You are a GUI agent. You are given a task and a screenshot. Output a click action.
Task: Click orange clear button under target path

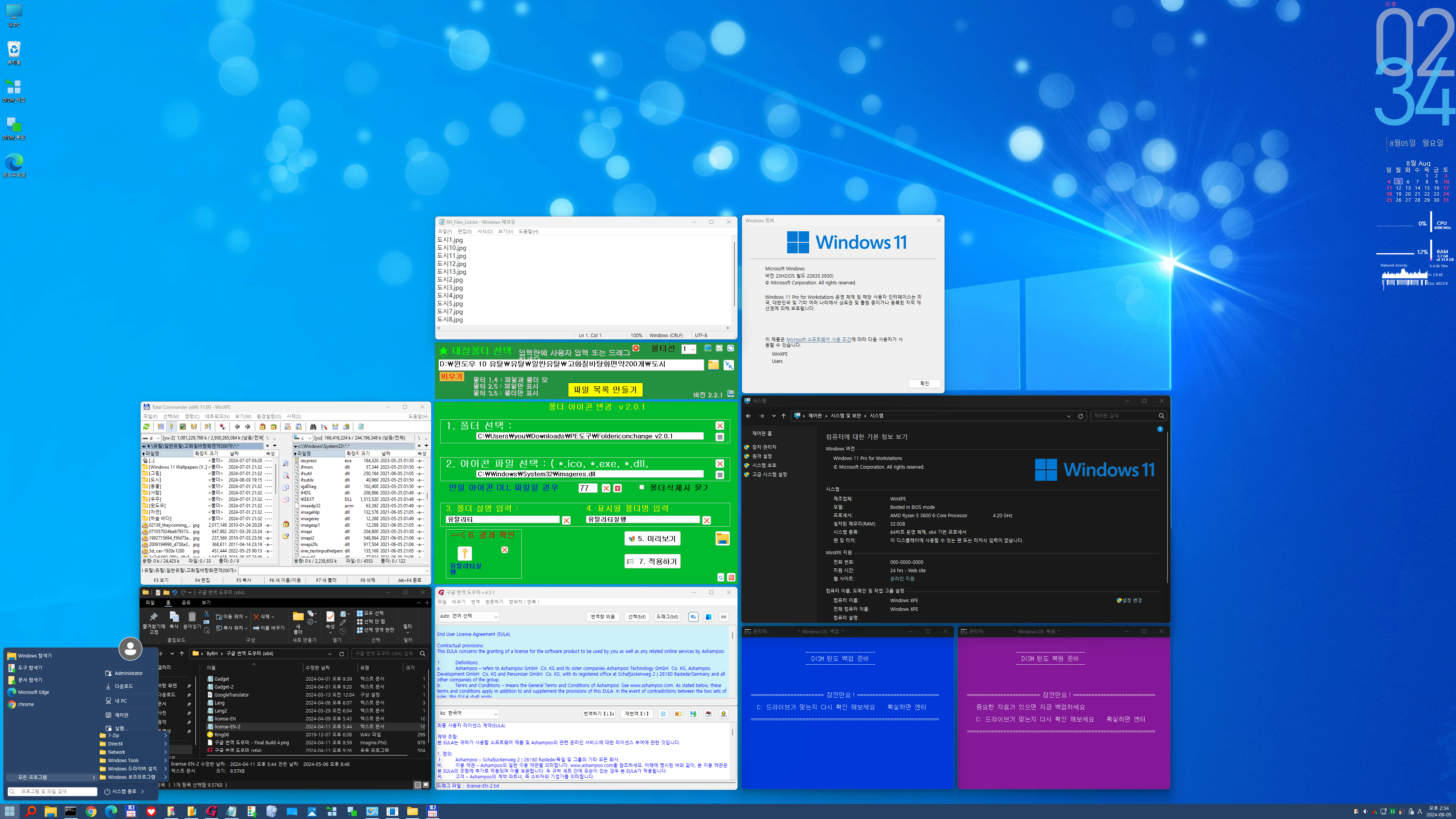point(452,377)
